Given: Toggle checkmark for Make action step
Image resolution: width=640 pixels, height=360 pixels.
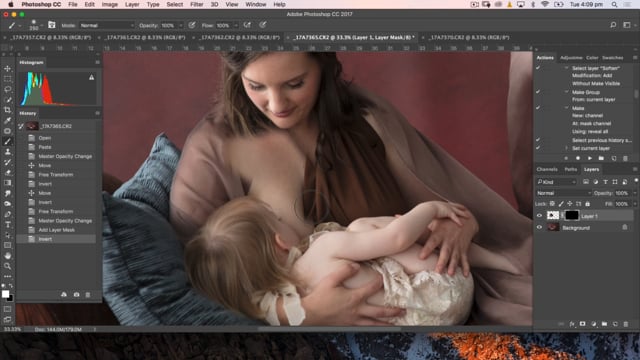Looking at the screenshot, I should [x=538, y=108].
